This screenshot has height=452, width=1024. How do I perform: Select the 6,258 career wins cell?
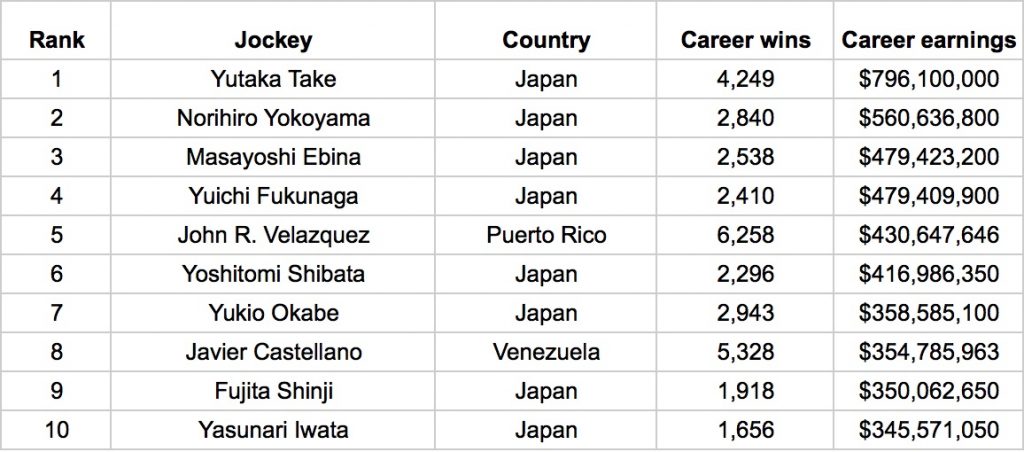click(x=745, y=235)
